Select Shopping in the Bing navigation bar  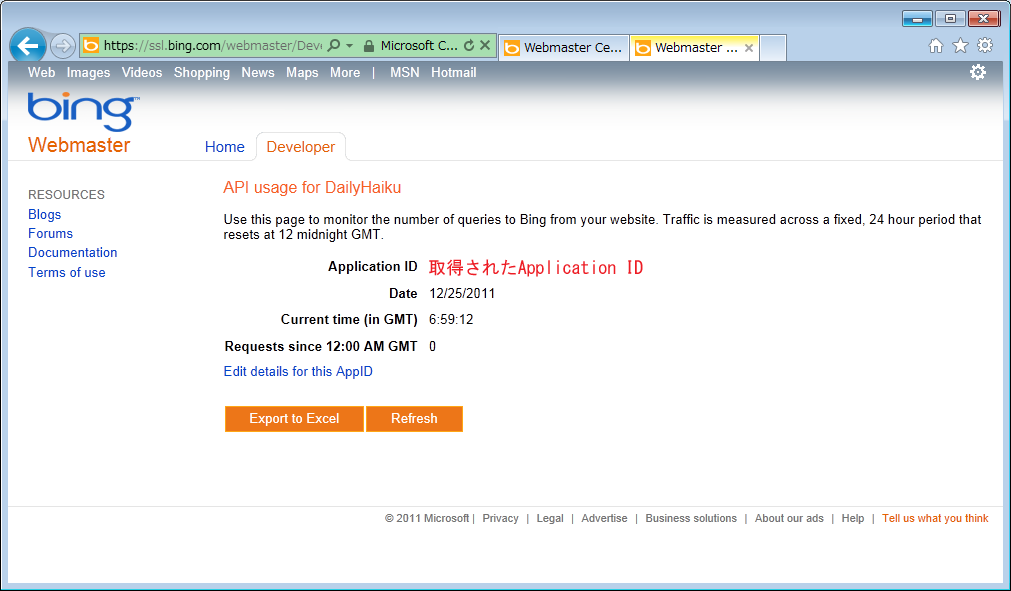202,73
